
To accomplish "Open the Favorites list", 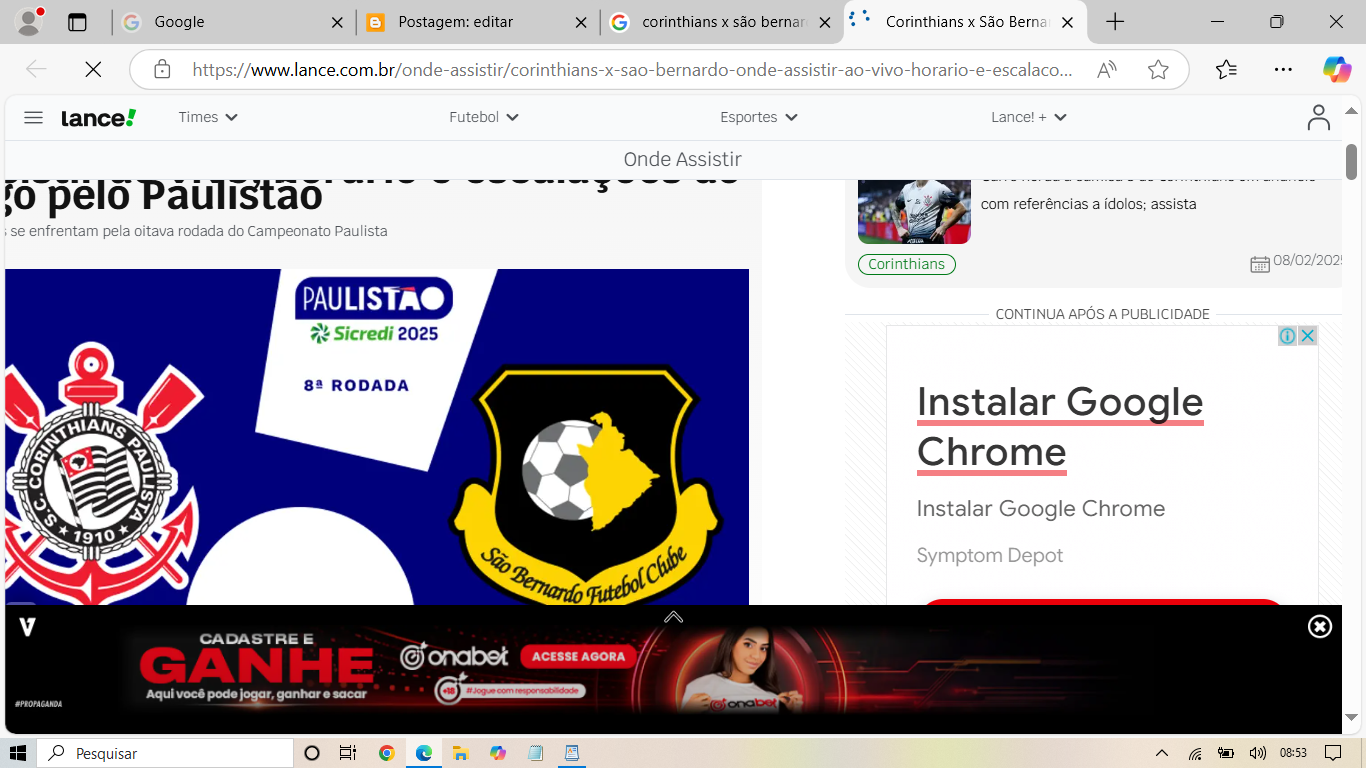I will 1227,69.
